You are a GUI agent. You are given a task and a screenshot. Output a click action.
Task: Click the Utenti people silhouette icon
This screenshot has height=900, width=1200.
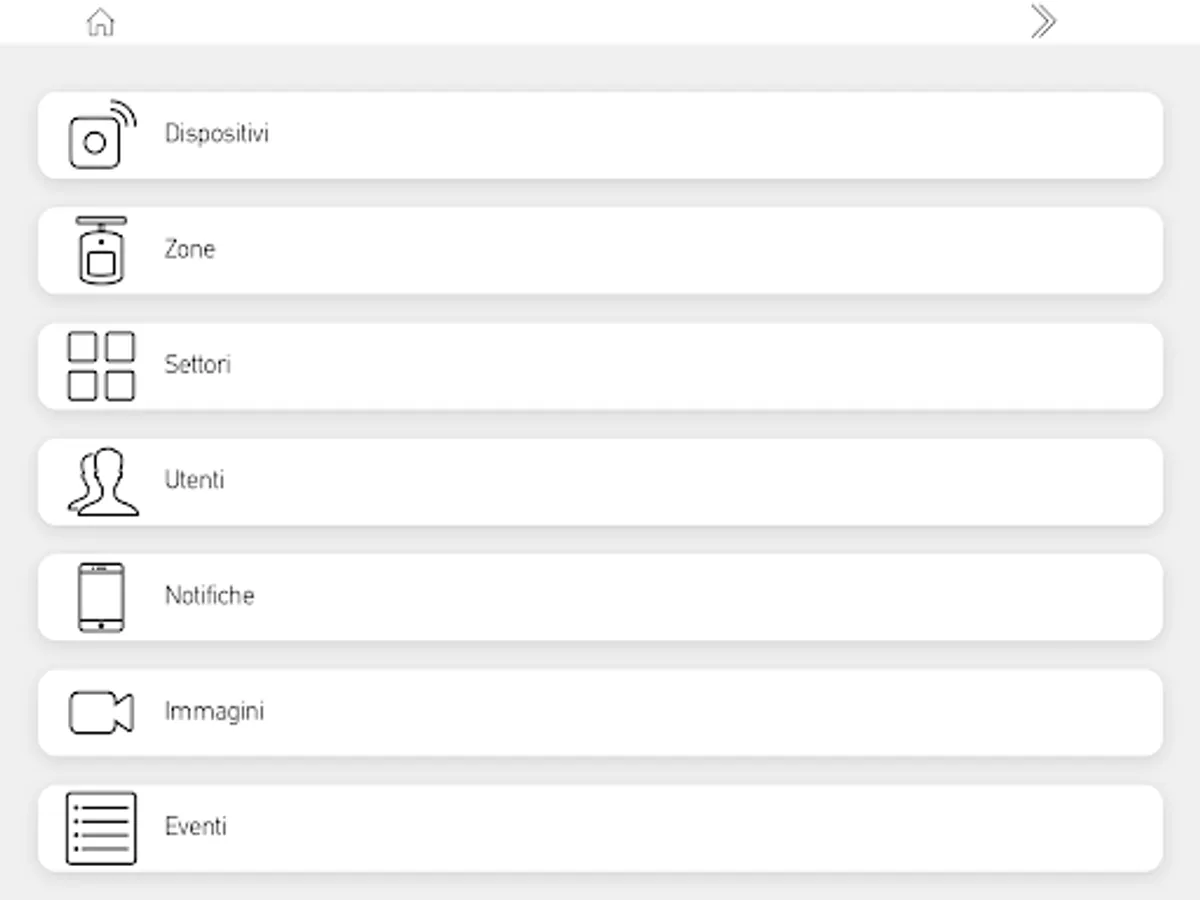tap(102, 482)
